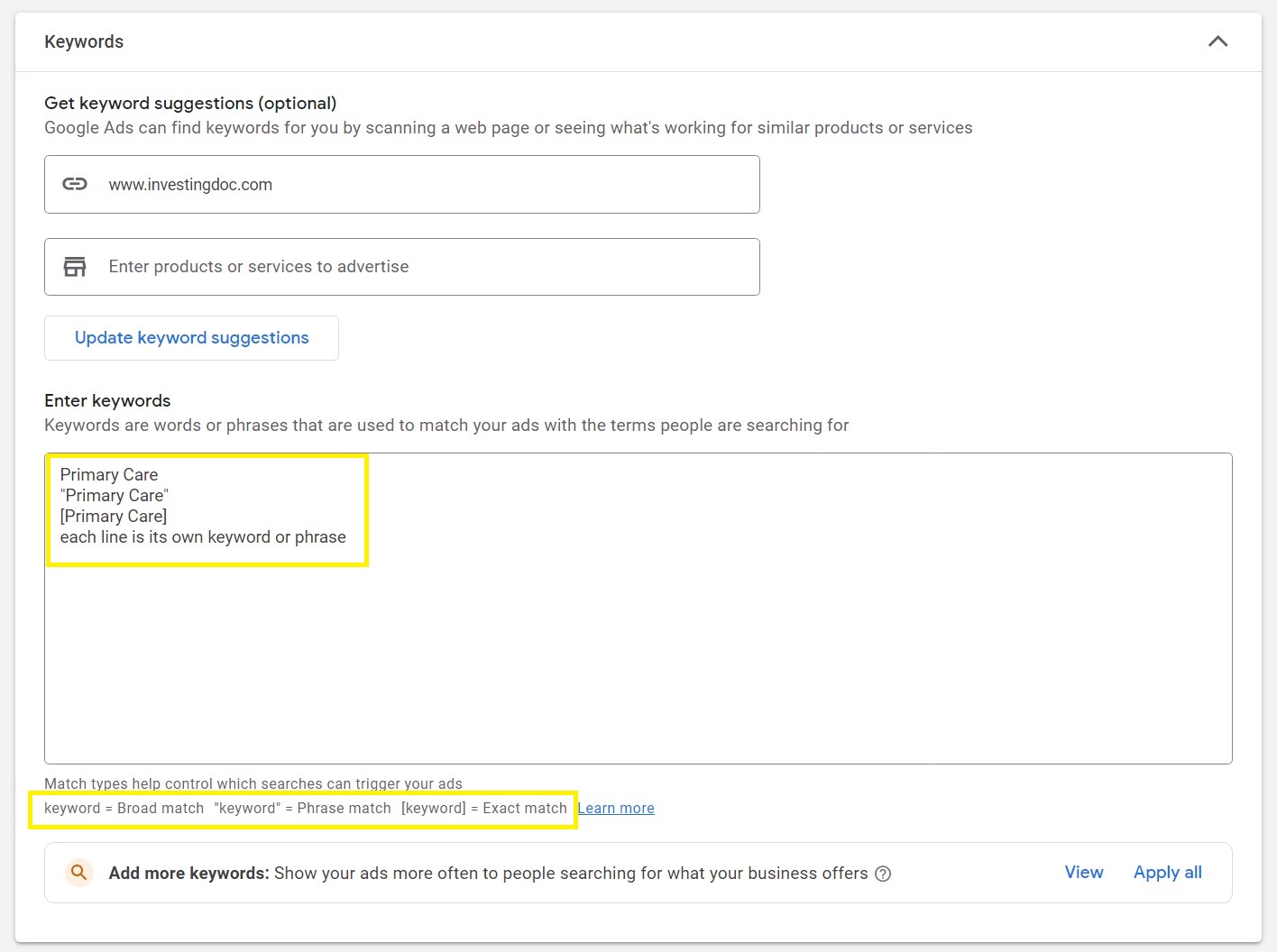The height and width of the screenshot is (952, 1277).
Task: Click the bracketed [Primary Care] exact match line
Action: 114,516
